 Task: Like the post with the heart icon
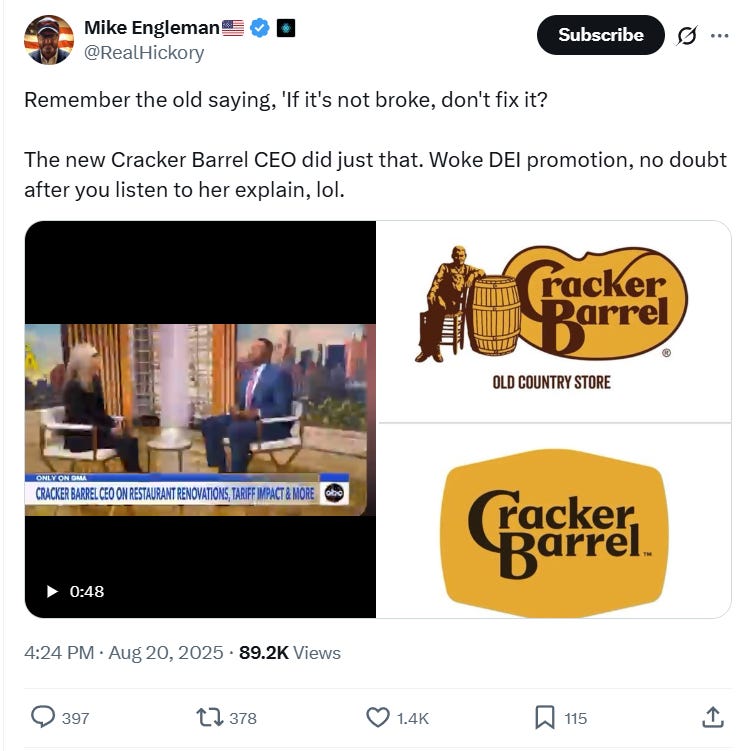[x=378, y=717]
